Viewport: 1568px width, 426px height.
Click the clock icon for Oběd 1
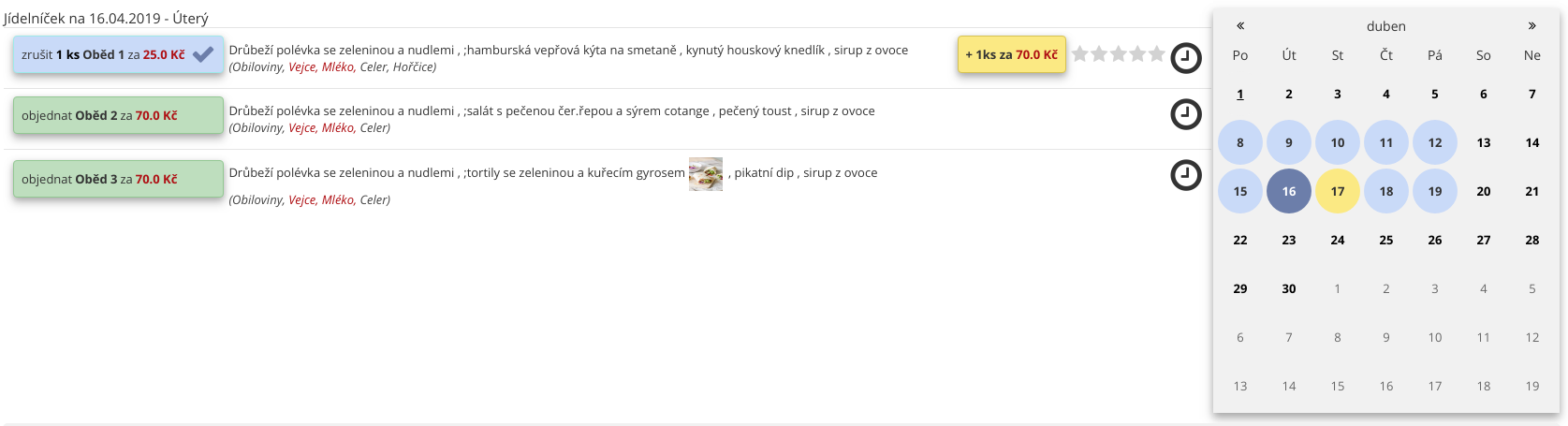[x=1186, y=57]
